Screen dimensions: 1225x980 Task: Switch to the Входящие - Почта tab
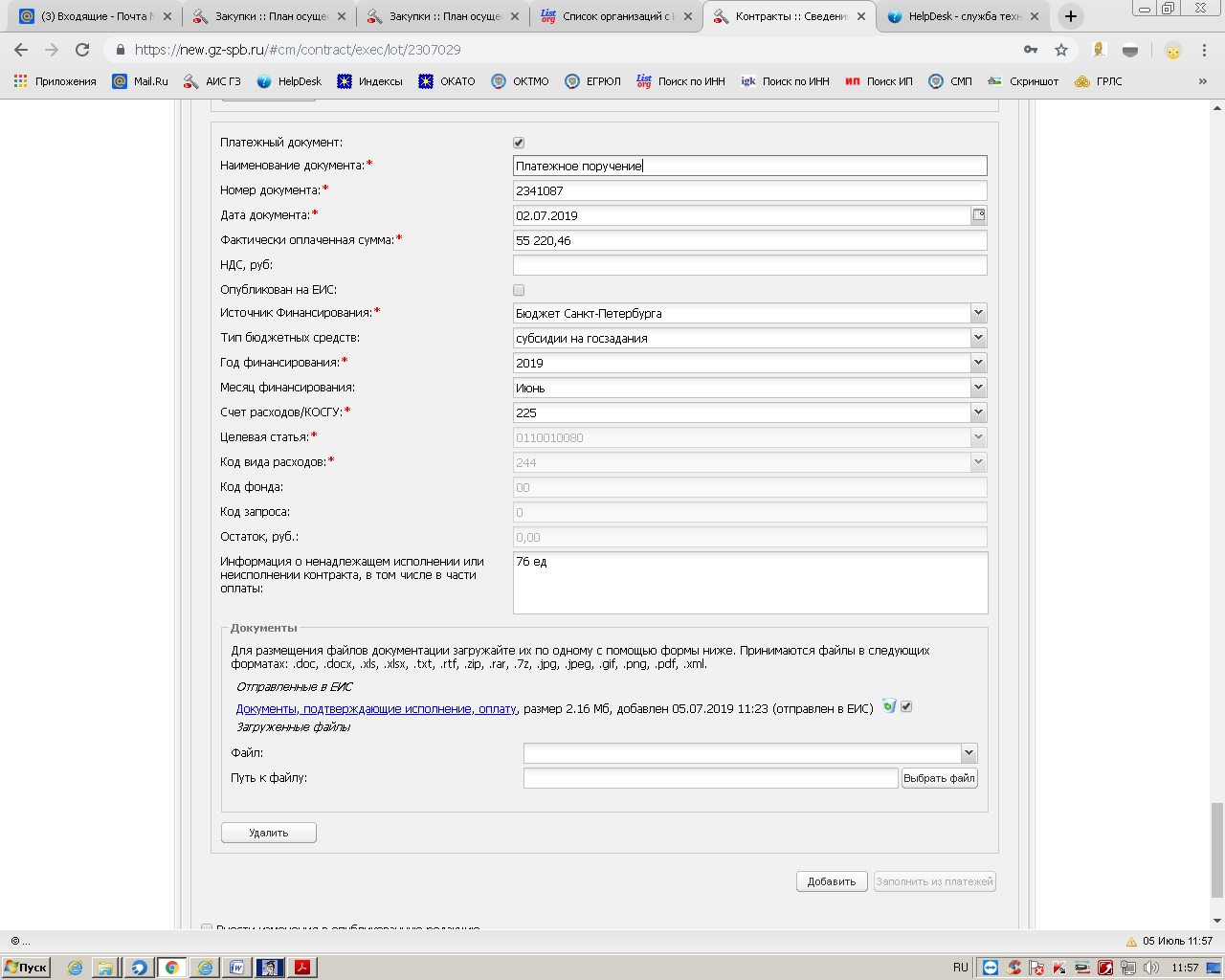coord(94,16)
